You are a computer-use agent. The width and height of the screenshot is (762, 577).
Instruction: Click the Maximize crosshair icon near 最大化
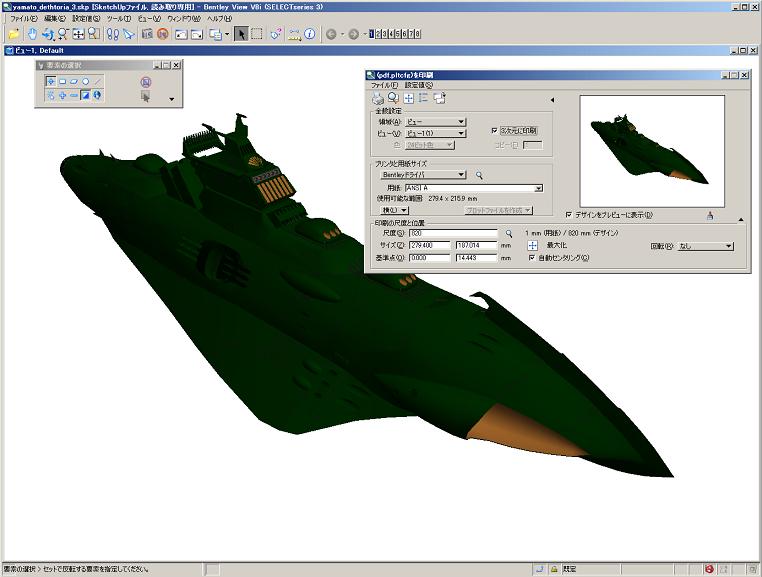(x=533, y=245)
